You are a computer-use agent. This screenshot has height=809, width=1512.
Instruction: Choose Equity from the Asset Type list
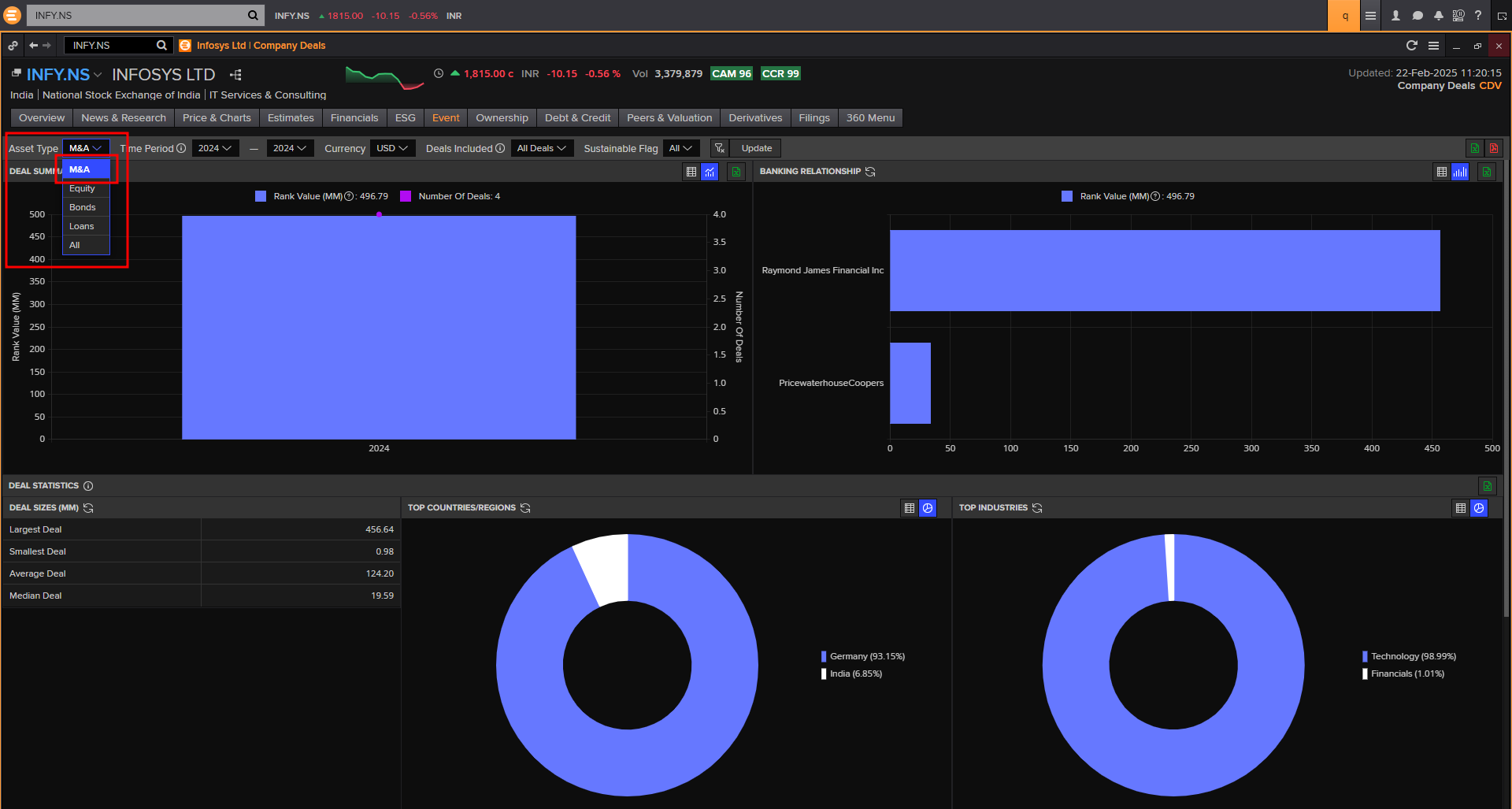(82, 189)
